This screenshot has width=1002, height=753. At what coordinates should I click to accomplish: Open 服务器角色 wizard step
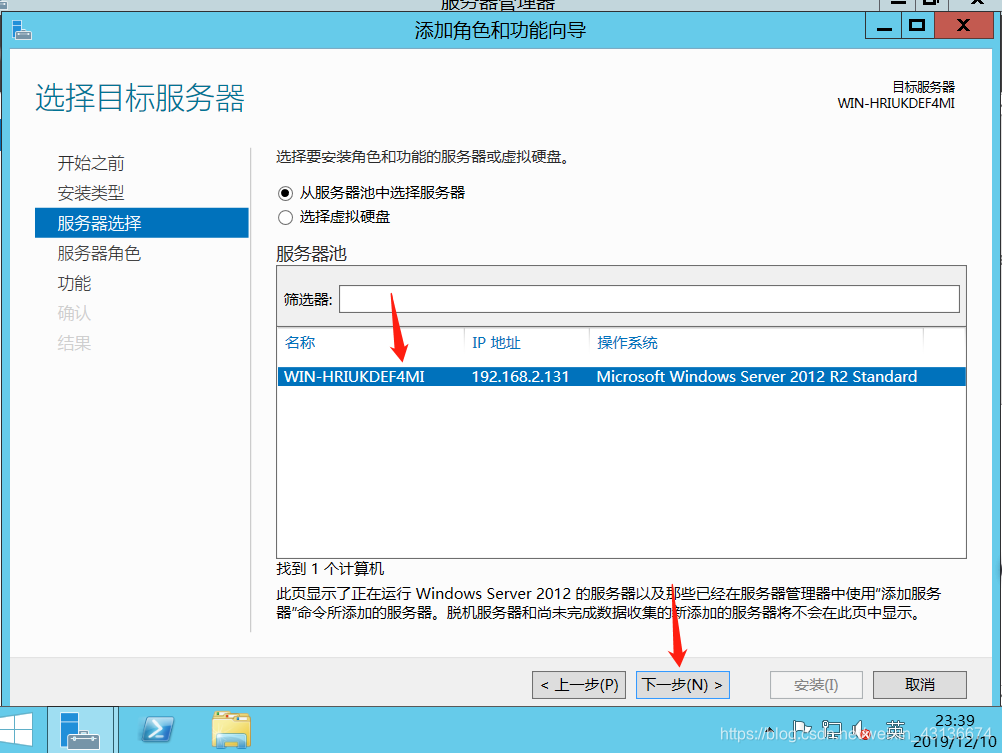coord(99,253)
